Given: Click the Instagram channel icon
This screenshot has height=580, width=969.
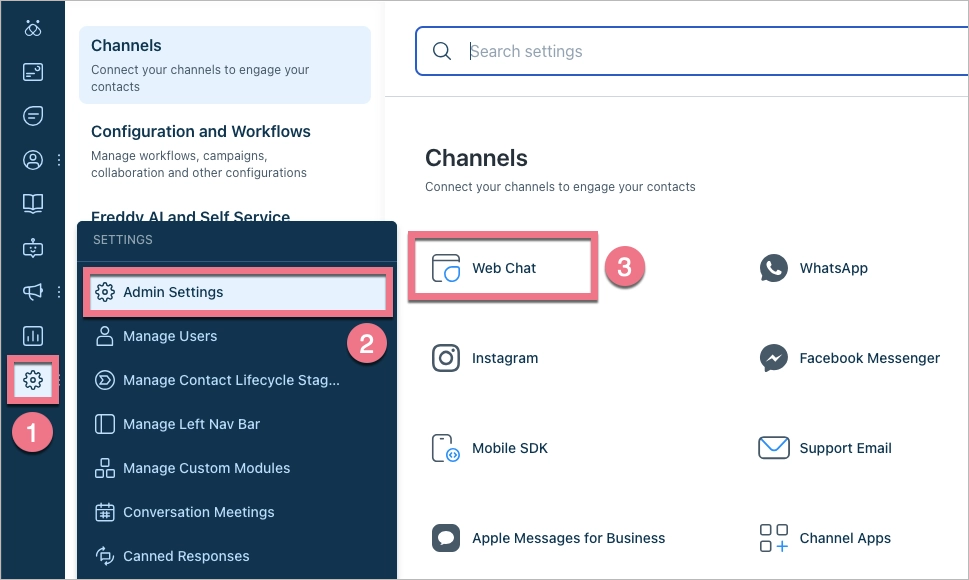Looking at the screenshot, I should point(446,358).
